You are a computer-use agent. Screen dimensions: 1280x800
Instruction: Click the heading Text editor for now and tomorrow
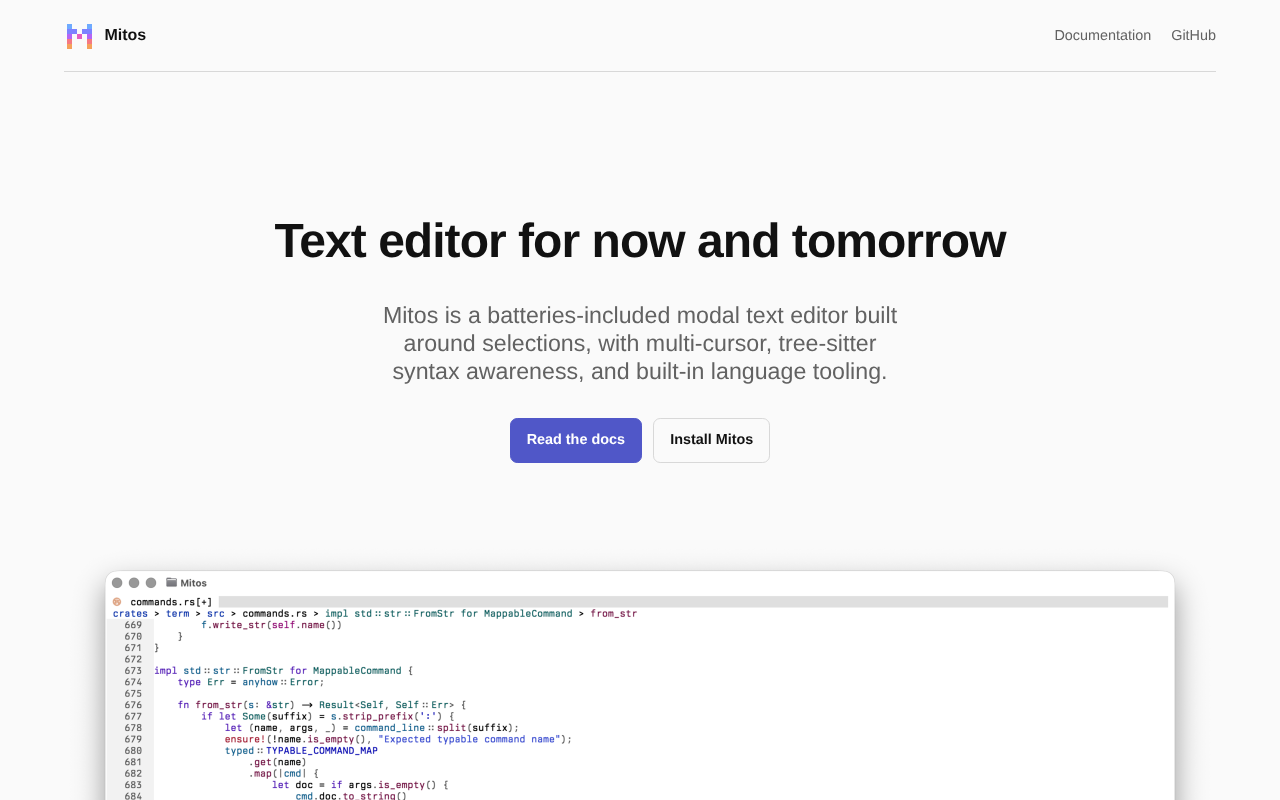tap(640, 241)
